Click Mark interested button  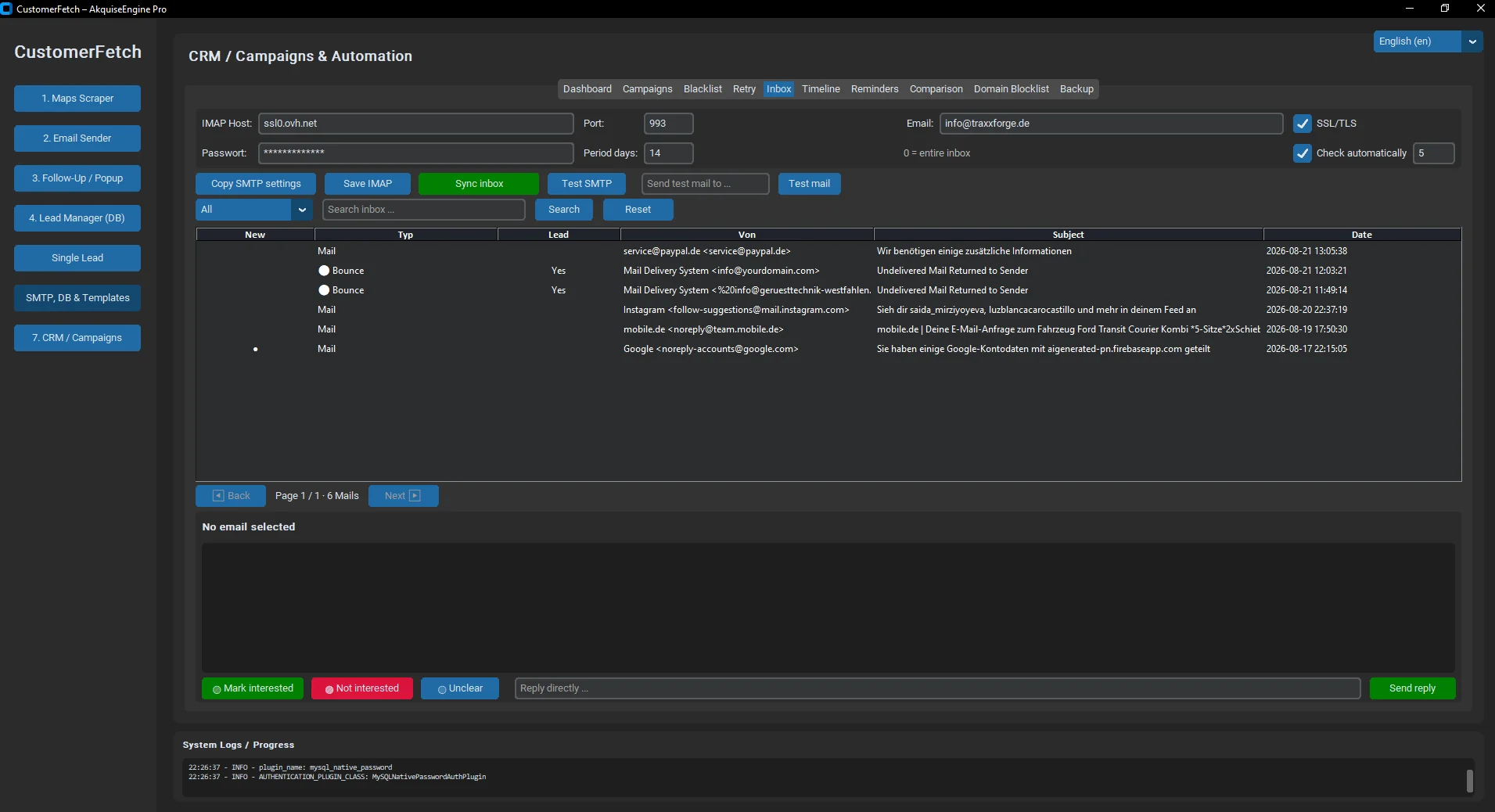[253, 688]
